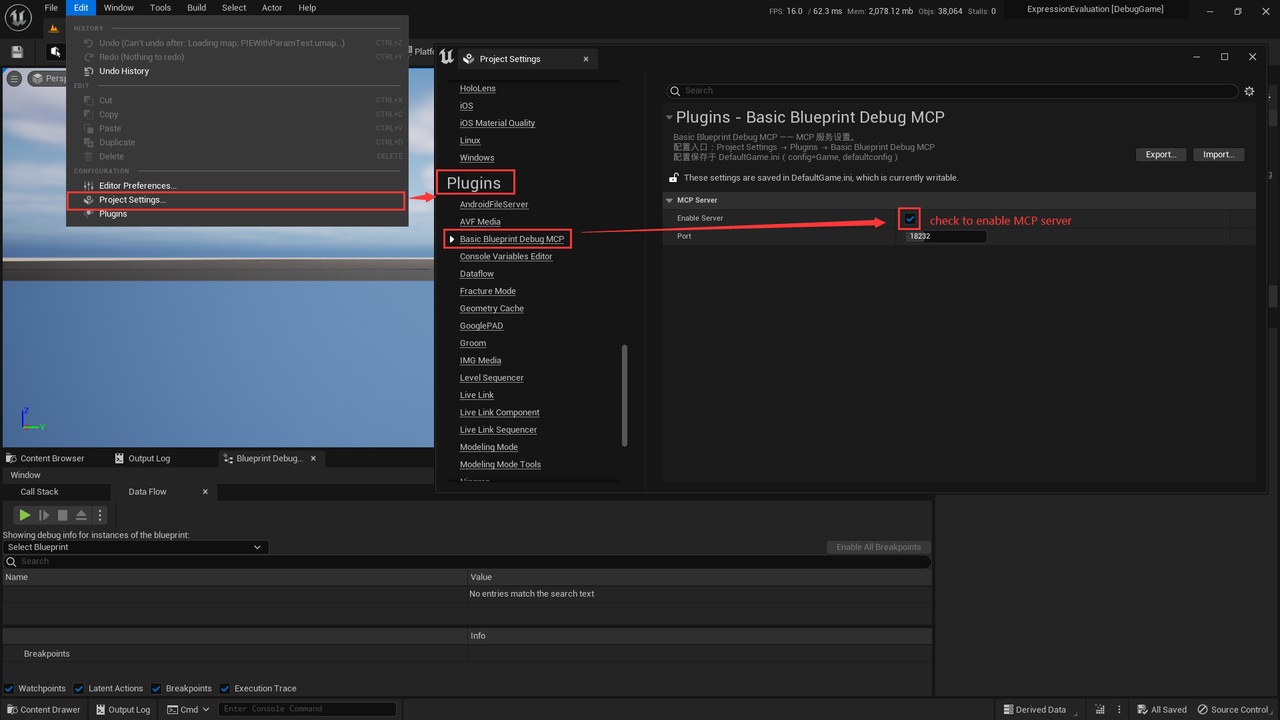The image size is (1280, 720).
Task: Open Output Log from bottom status bar
Action: (x=122, y=710)
